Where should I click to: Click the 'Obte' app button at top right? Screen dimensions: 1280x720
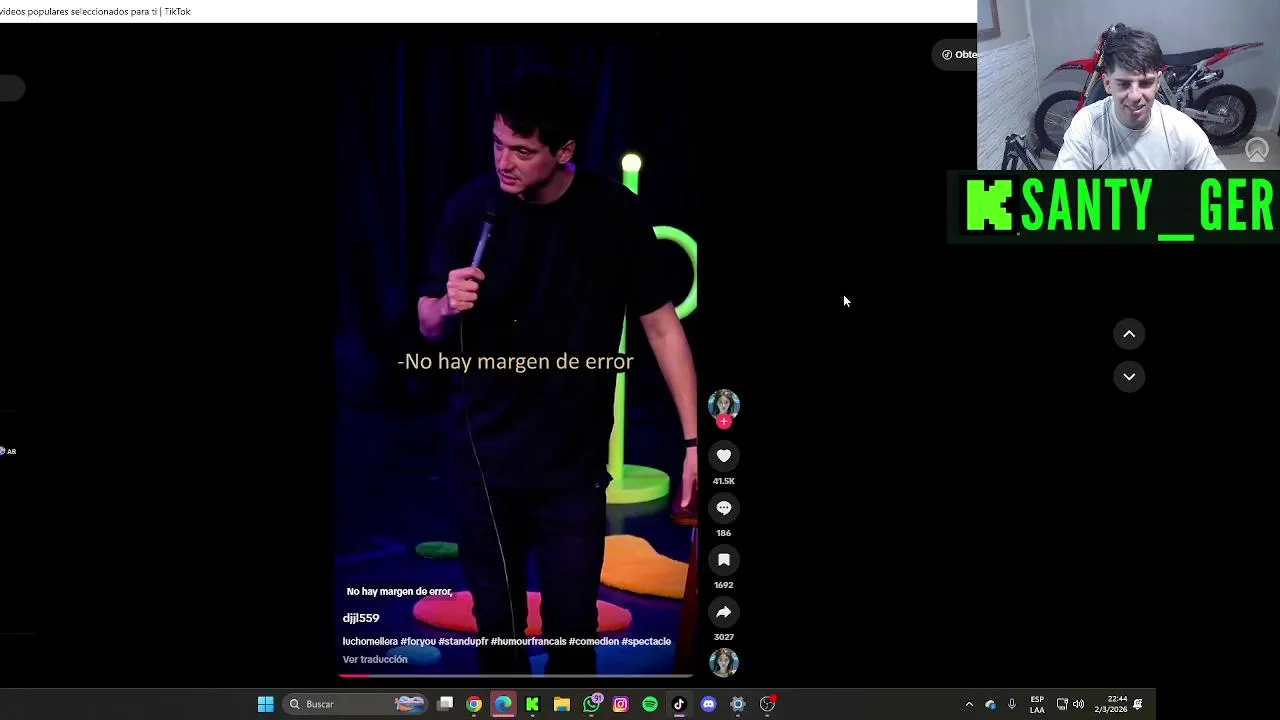[x=958, y=55]
